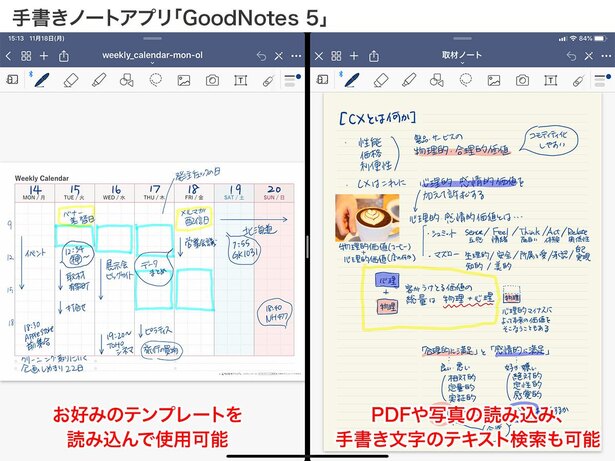Select the Text box tool in right pane
Image resolution: width=615 pixels, height=461 pixels.
(x=550, y=80)
